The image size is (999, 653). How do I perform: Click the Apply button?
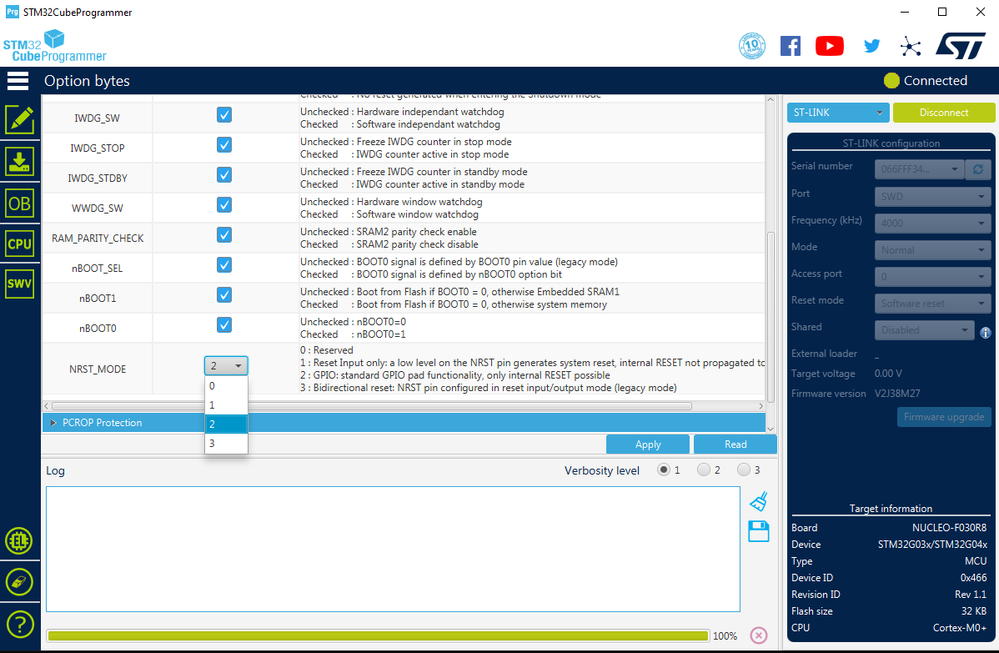[x=647, y=444]
